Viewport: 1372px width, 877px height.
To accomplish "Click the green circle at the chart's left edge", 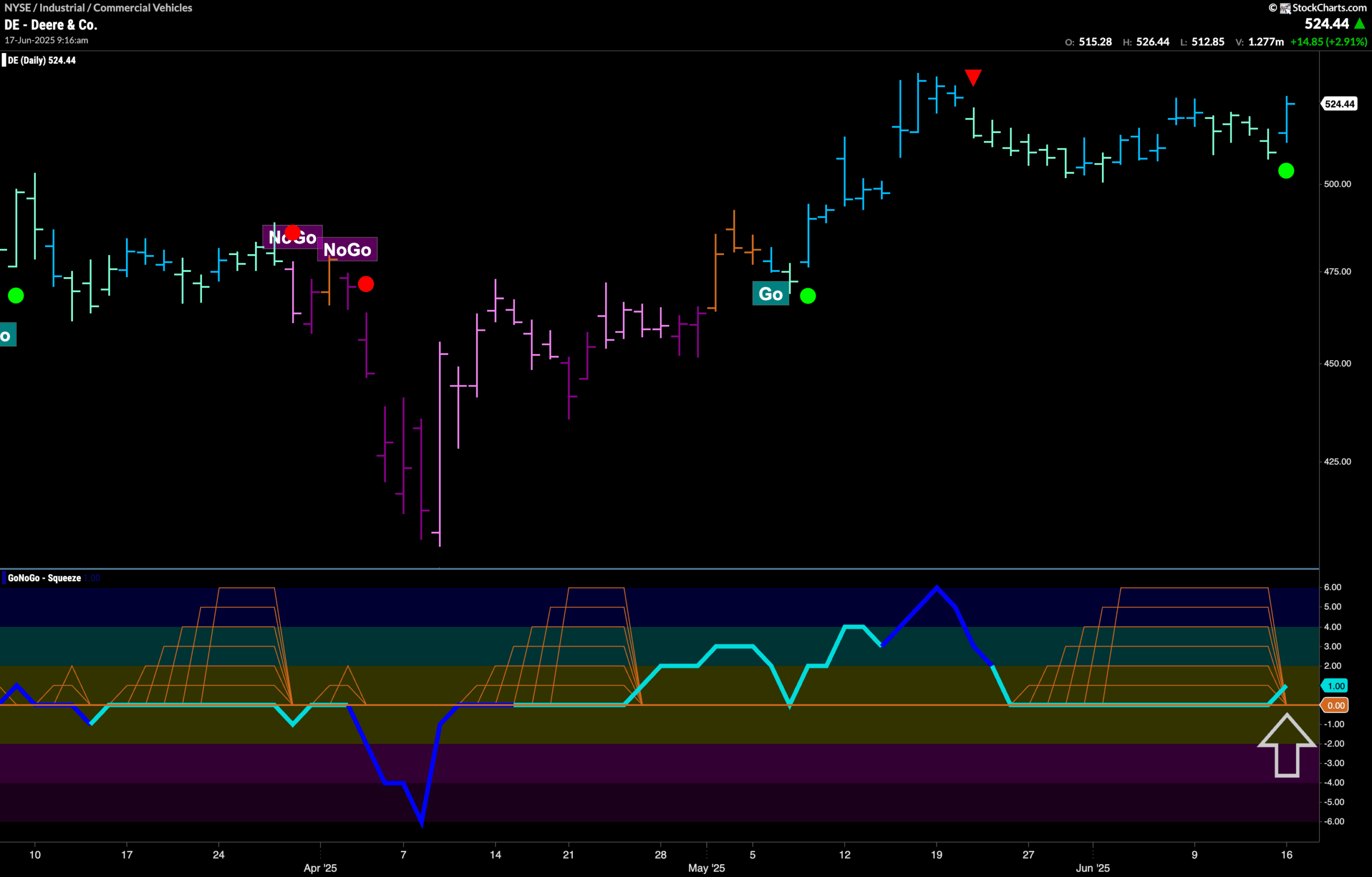I will coord(16,295).
